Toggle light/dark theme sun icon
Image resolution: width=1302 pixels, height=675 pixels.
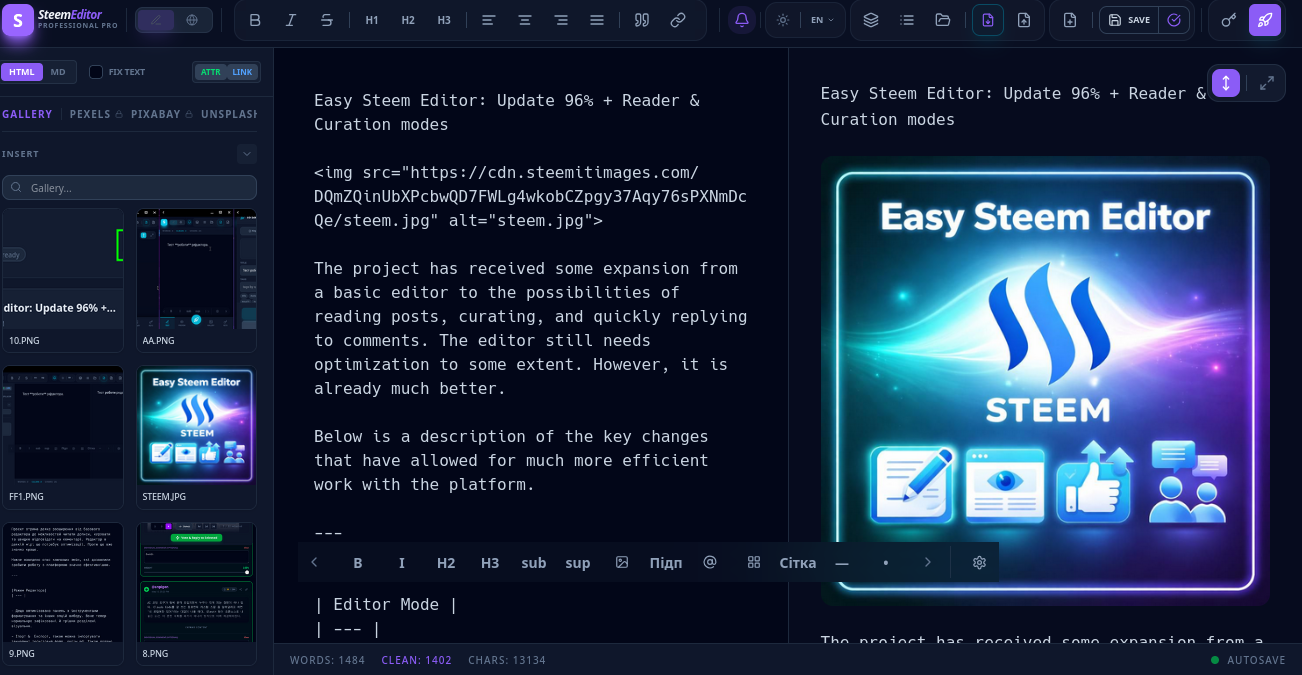coord(782,20)
